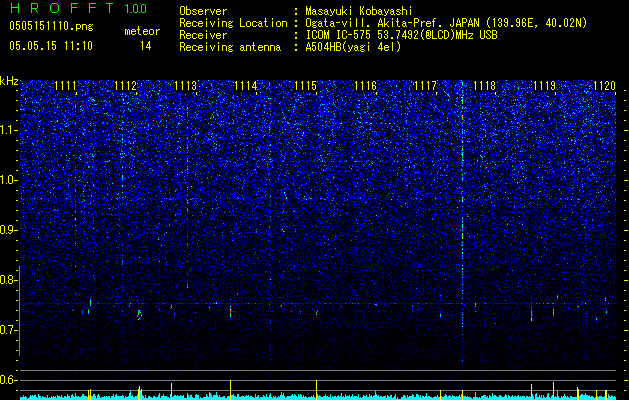Click the 'meteor' label
Screen dimensions: 629x400
coord(142,31)
